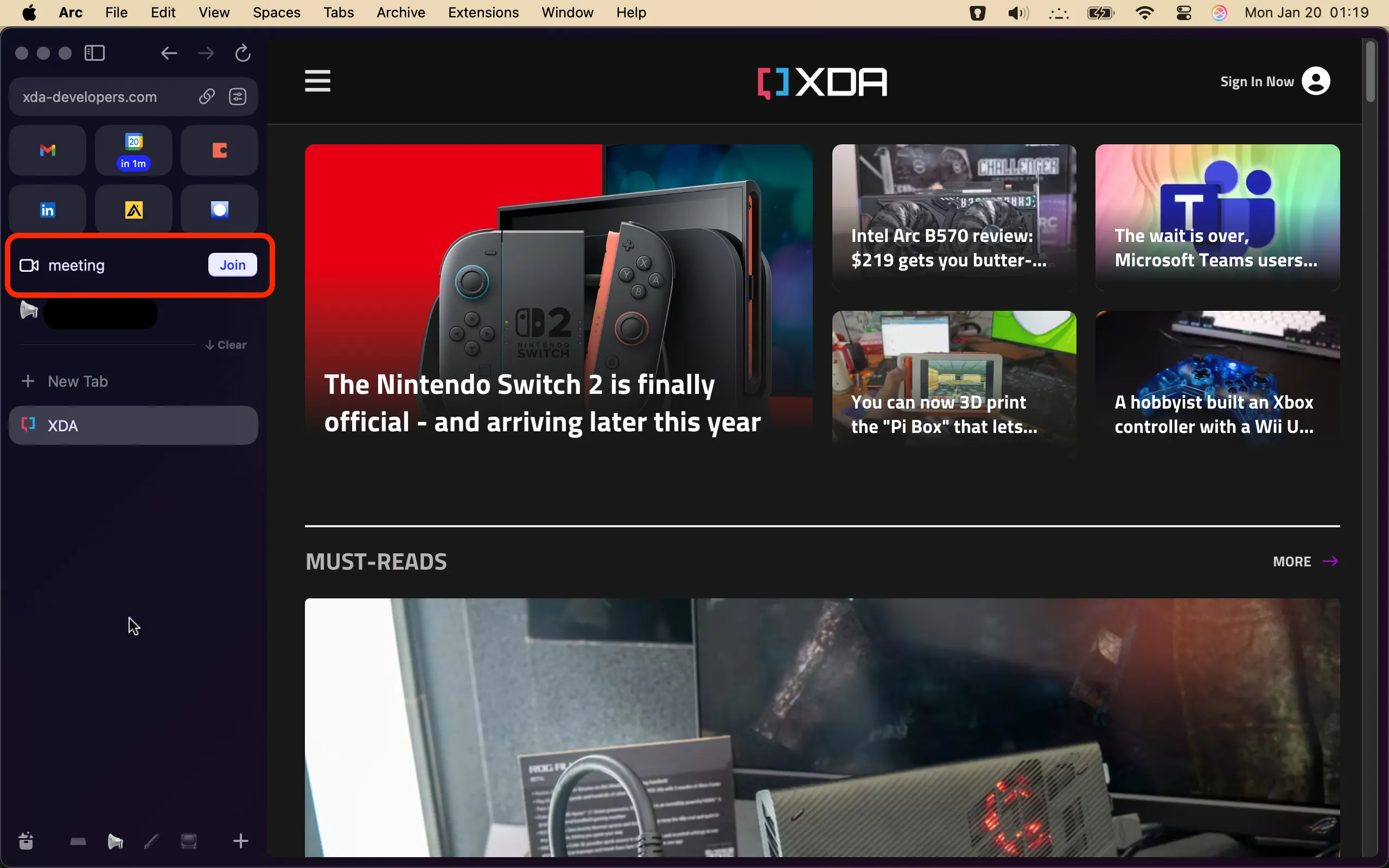The height and width of the screenshot is (868, 1389).
Task: Open site controls icon in URL bar
Action: 238,97
